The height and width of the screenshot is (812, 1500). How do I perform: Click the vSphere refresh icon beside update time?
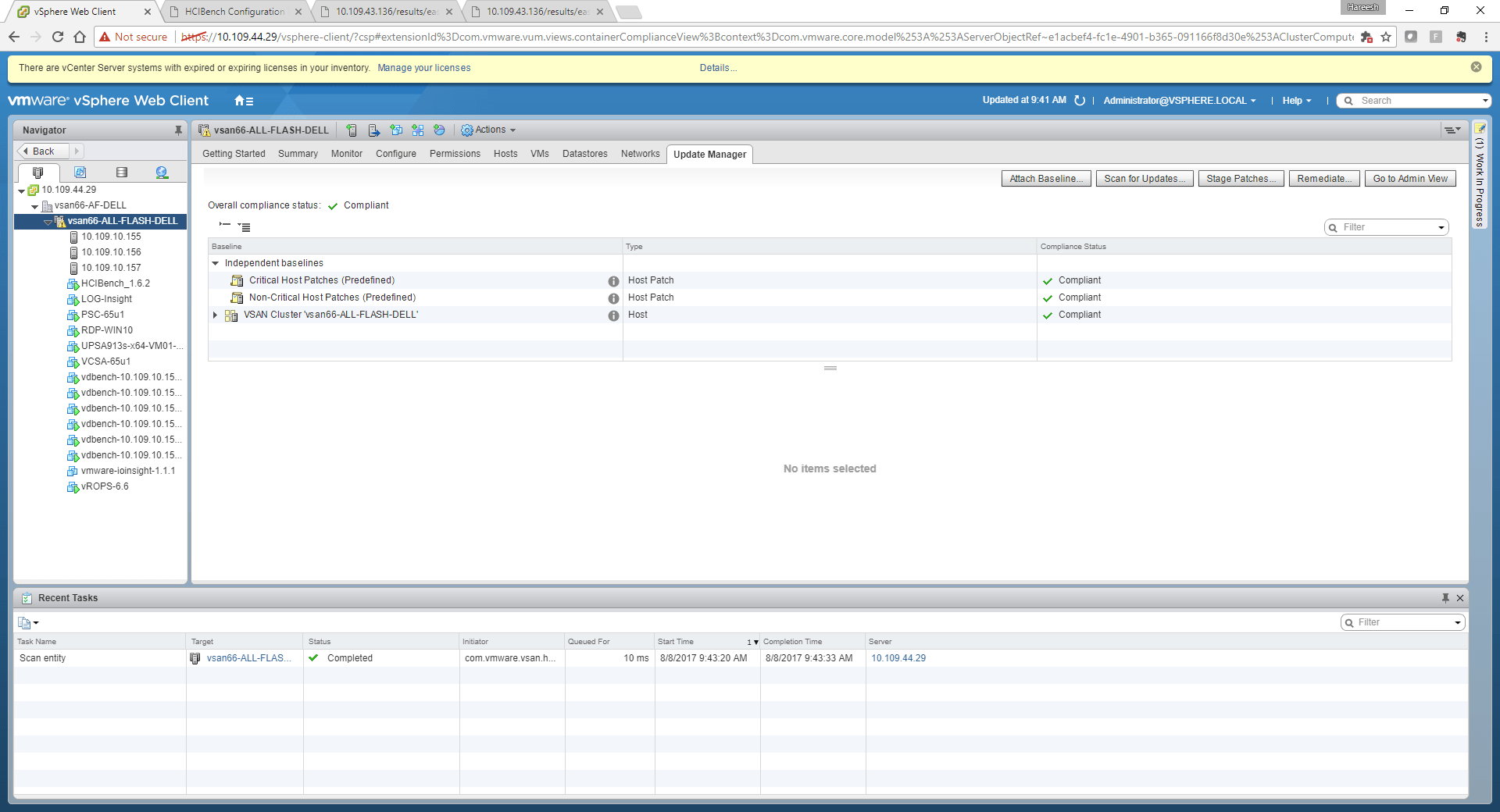[x=1080, y=101]
